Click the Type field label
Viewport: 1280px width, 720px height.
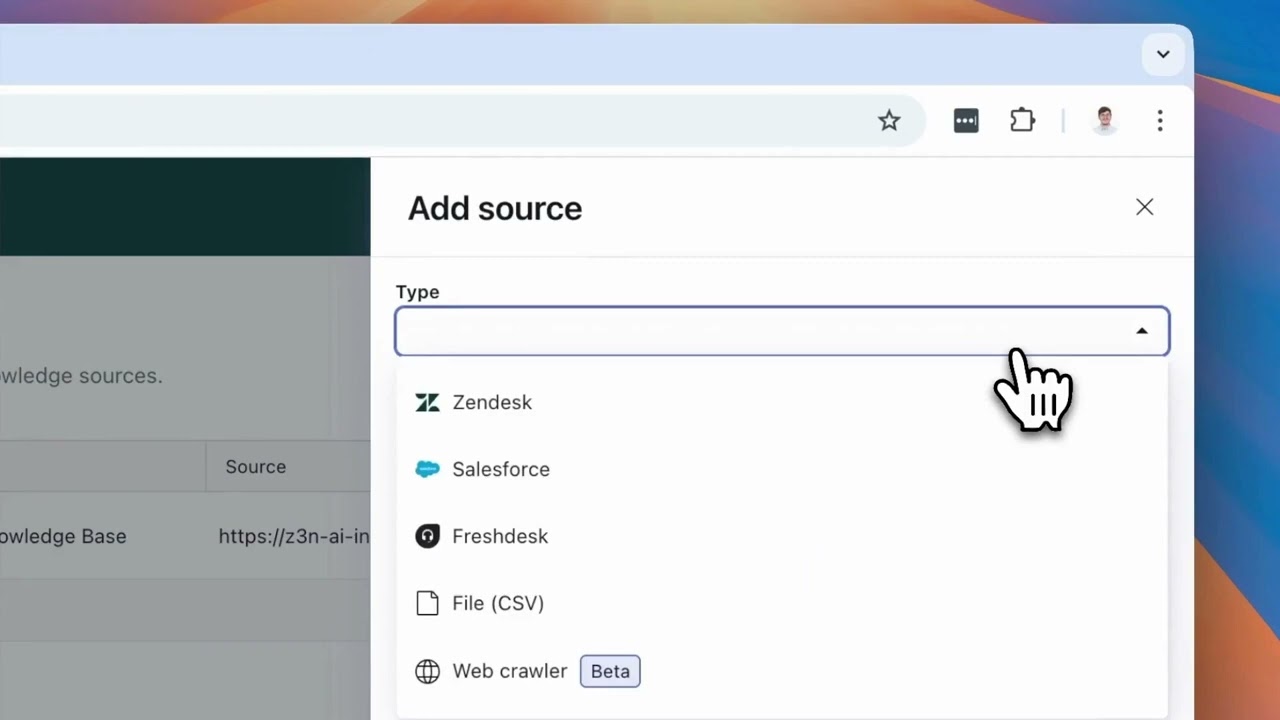pos(417,292)
